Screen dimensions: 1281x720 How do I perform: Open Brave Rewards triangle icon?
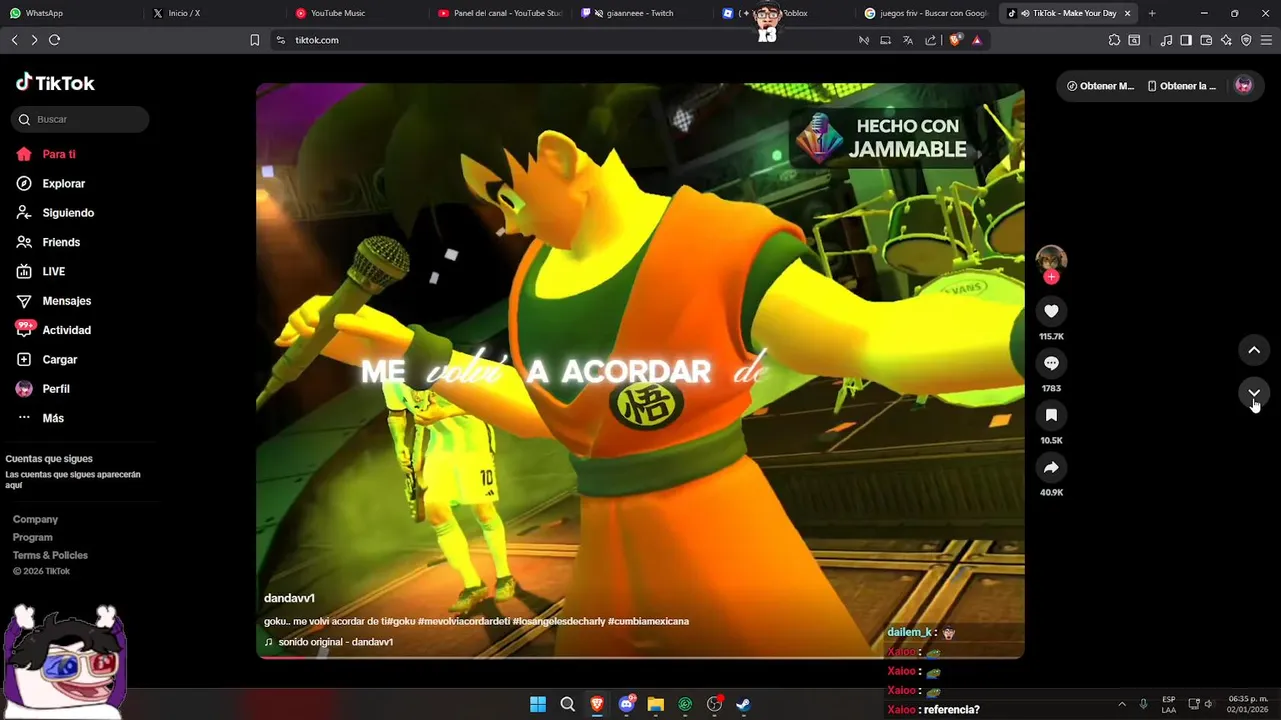(x=977, y=40)
